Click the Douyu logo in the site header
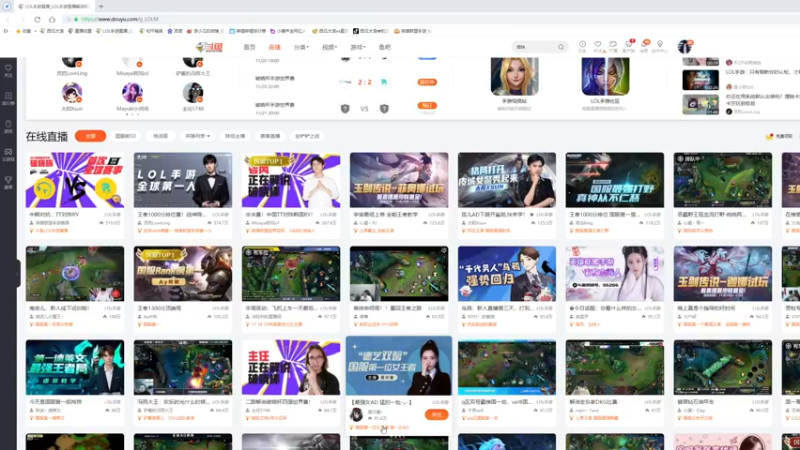The height and width of the screenshot is (450, 800). coord(210,47)
